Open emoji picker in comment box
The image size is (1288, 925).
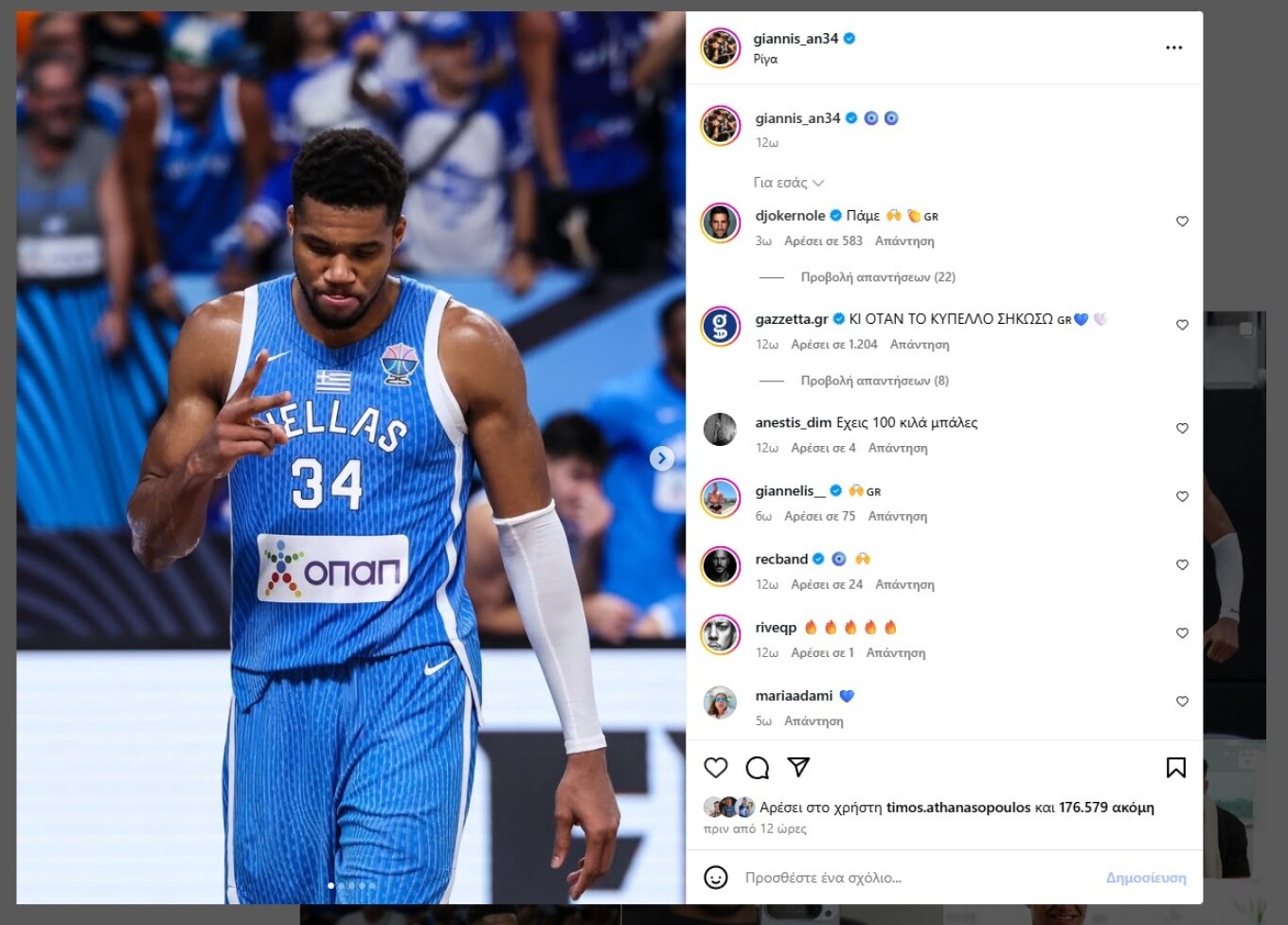click(716, 878)
